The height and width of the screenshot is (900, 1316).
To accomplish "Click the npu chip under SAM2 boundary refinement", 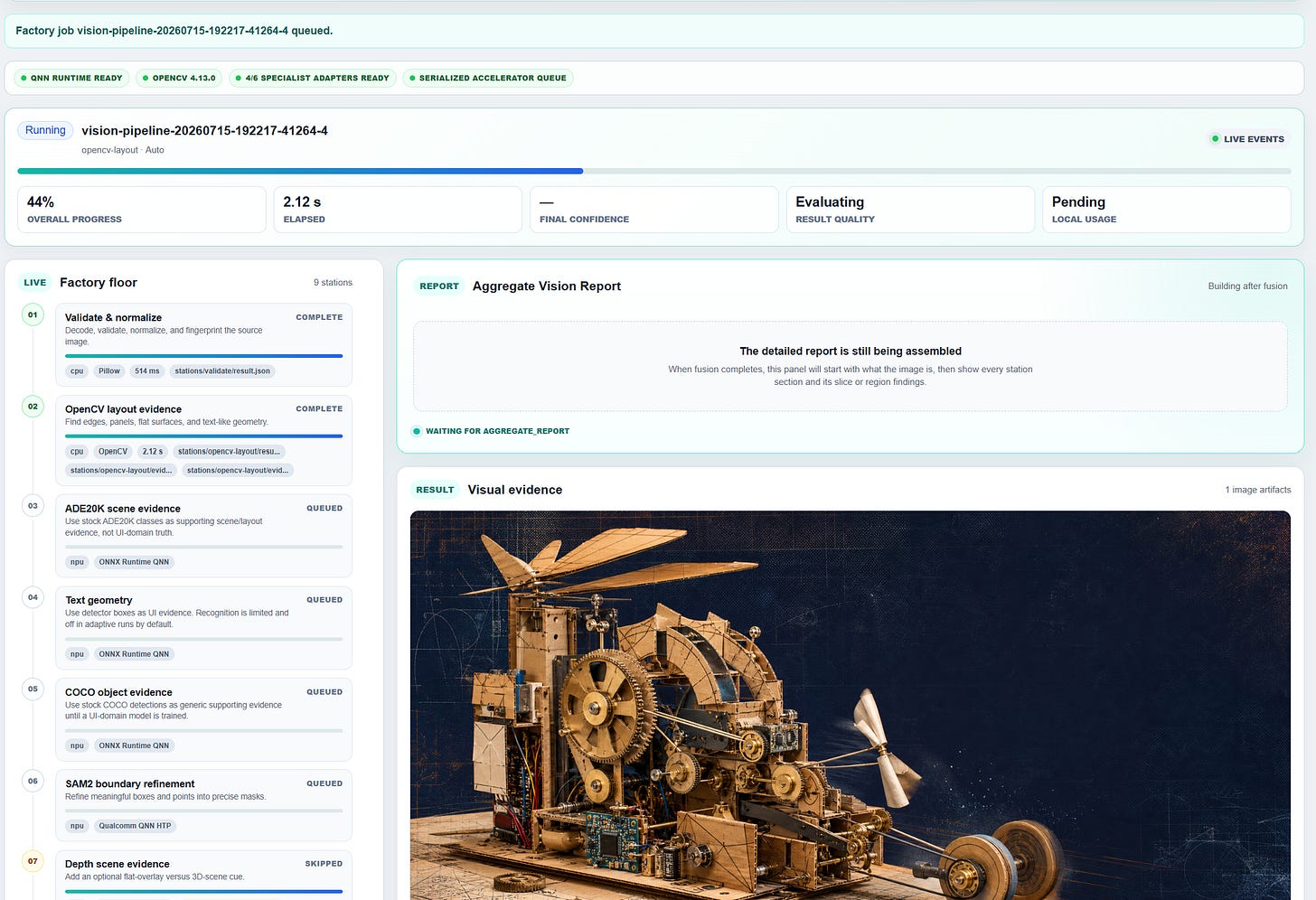I will coord(77,826).
